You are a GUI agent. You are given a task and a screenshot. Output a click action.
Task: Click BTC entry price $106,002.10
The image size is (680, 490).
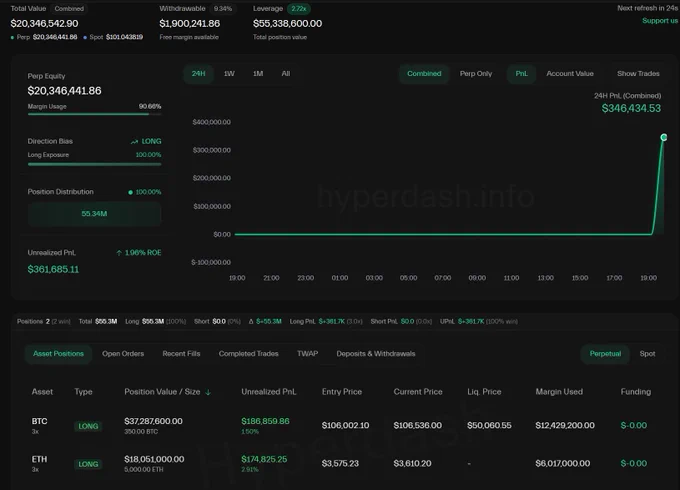[345, 426]
